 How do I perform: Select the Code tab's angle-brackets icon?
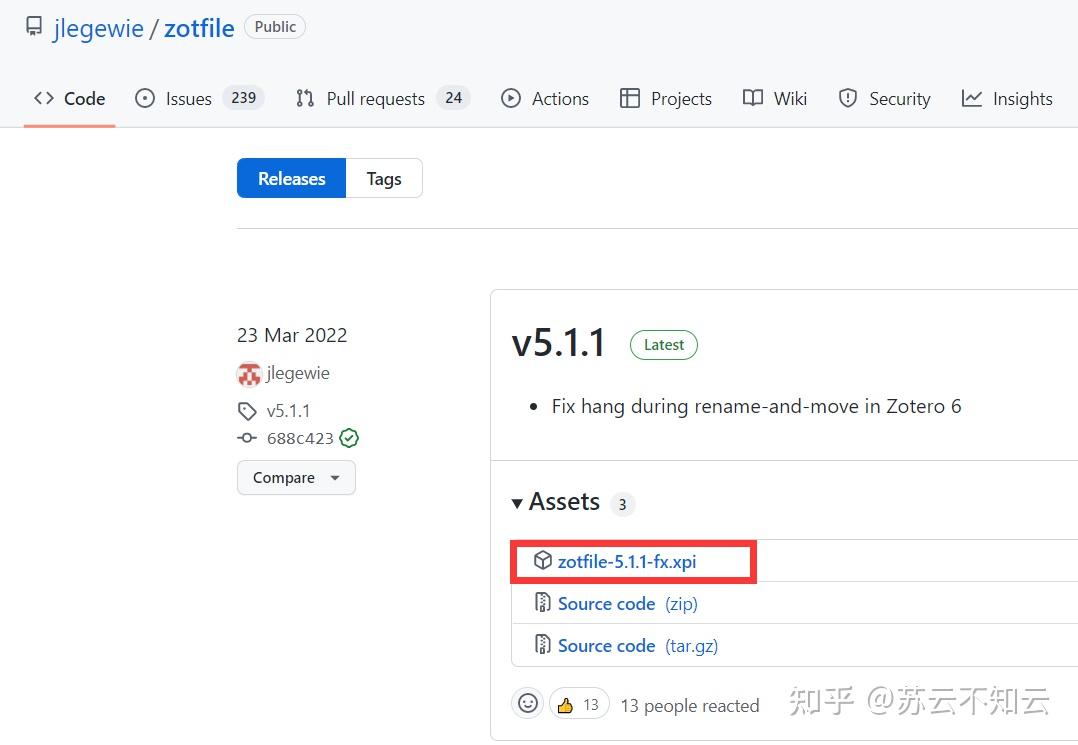[x=42, y=98]
